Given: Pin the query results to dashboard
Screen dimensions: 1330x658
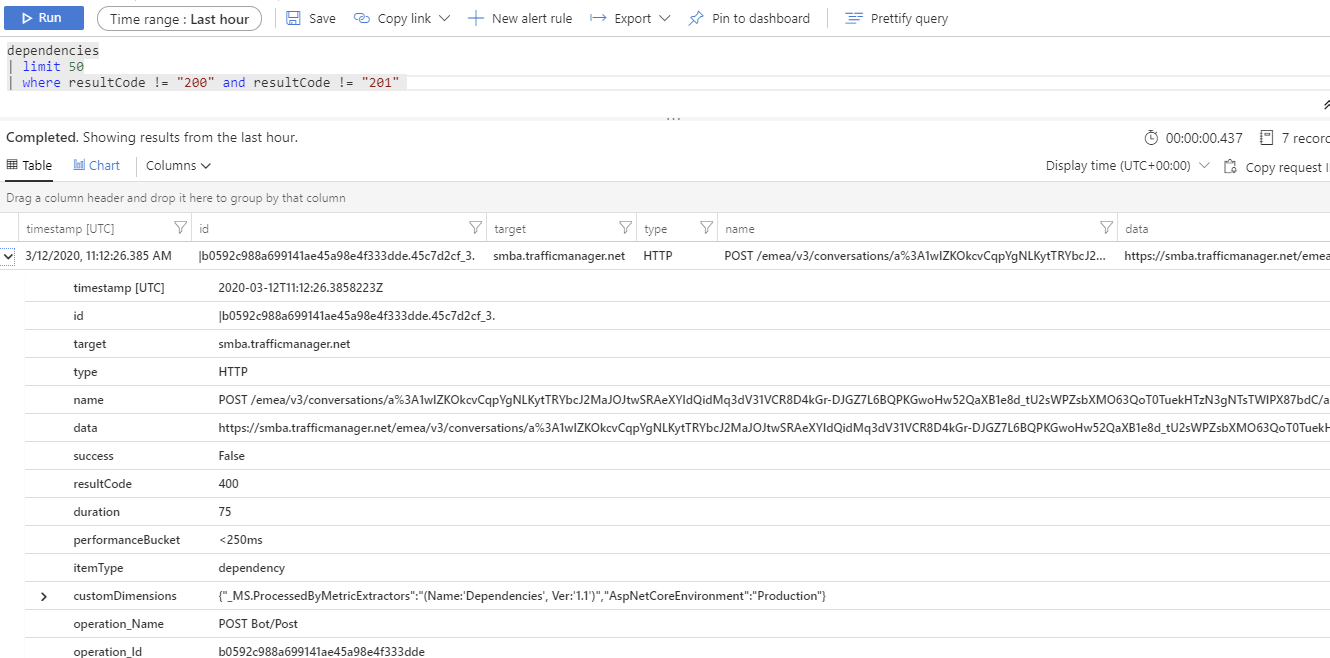Looking at the screenshot, I should click(749, 17).
